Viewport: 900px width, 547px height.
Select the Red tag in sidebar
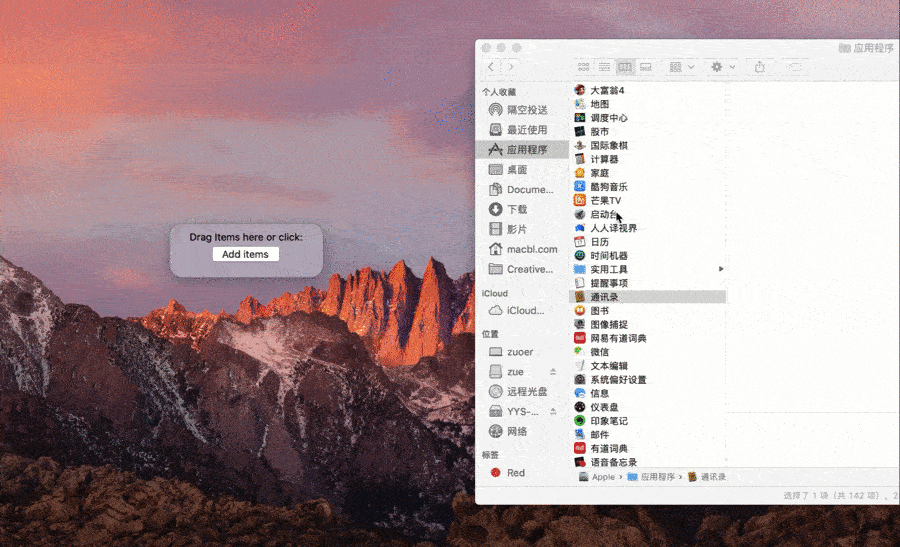tap(522, 473)
